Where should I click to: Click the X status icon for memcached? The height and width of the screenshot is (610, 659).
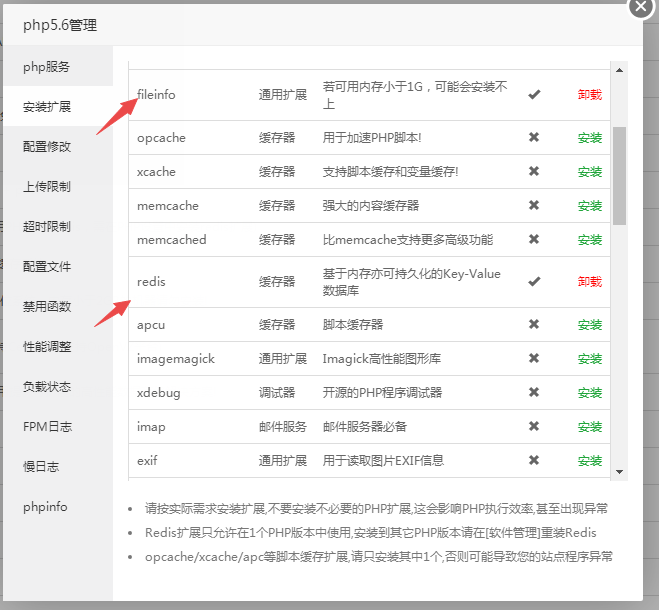pyautogui.click(x=534, y=240)
